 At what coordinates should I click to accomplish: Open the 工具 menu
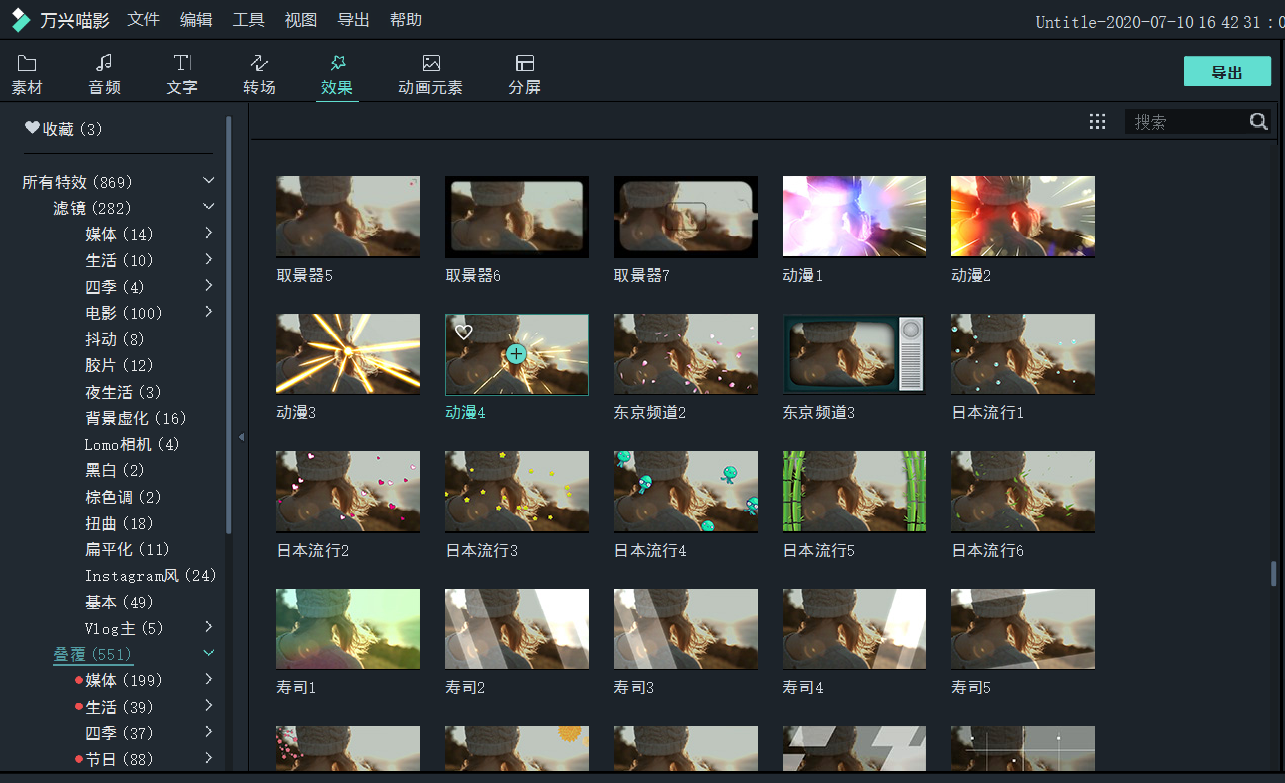[x=248, y=20]
